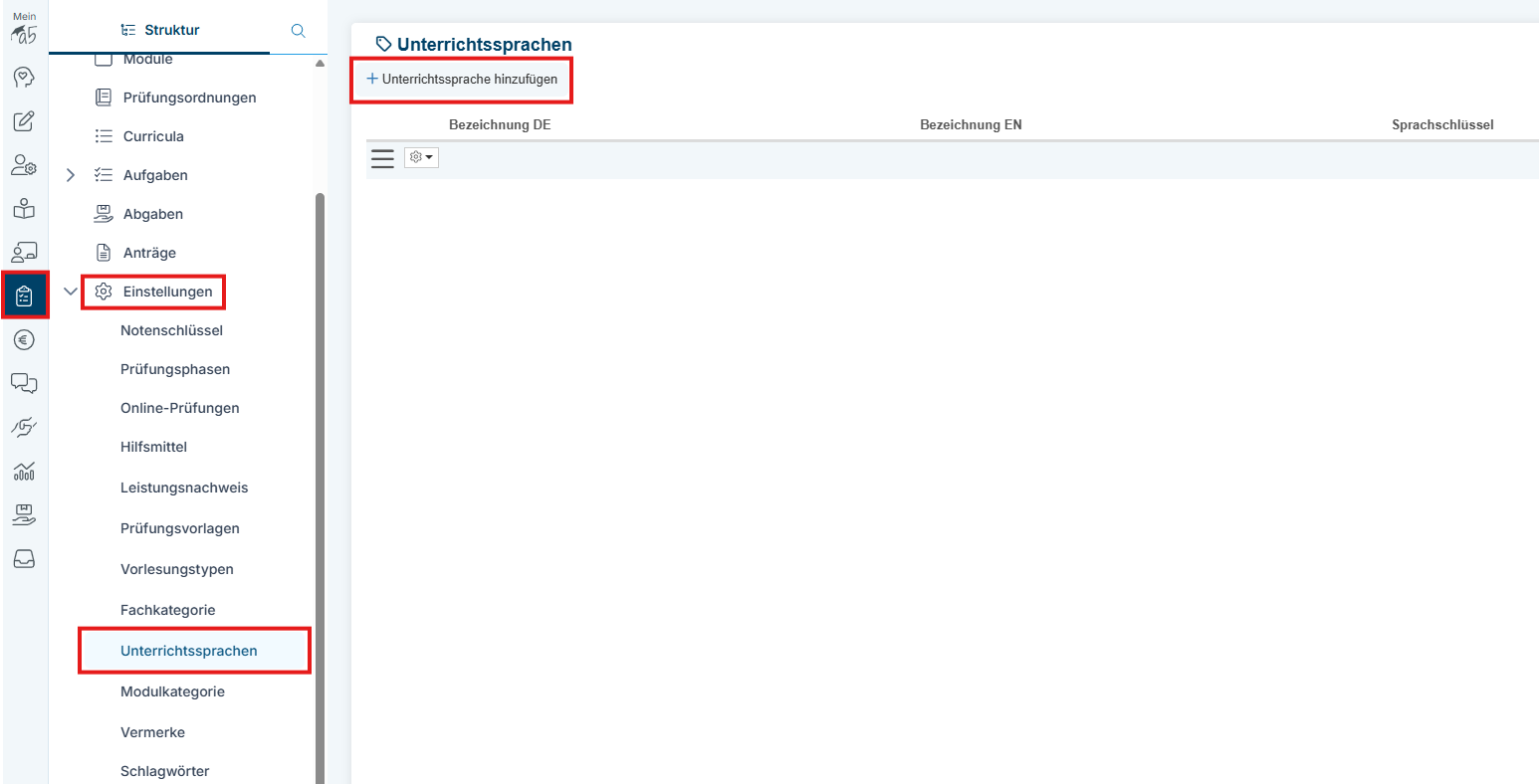Click the bar chart statistics sidebar icon
The image size is (1539, 784).
pyautogui.click(x=24, y=471)
